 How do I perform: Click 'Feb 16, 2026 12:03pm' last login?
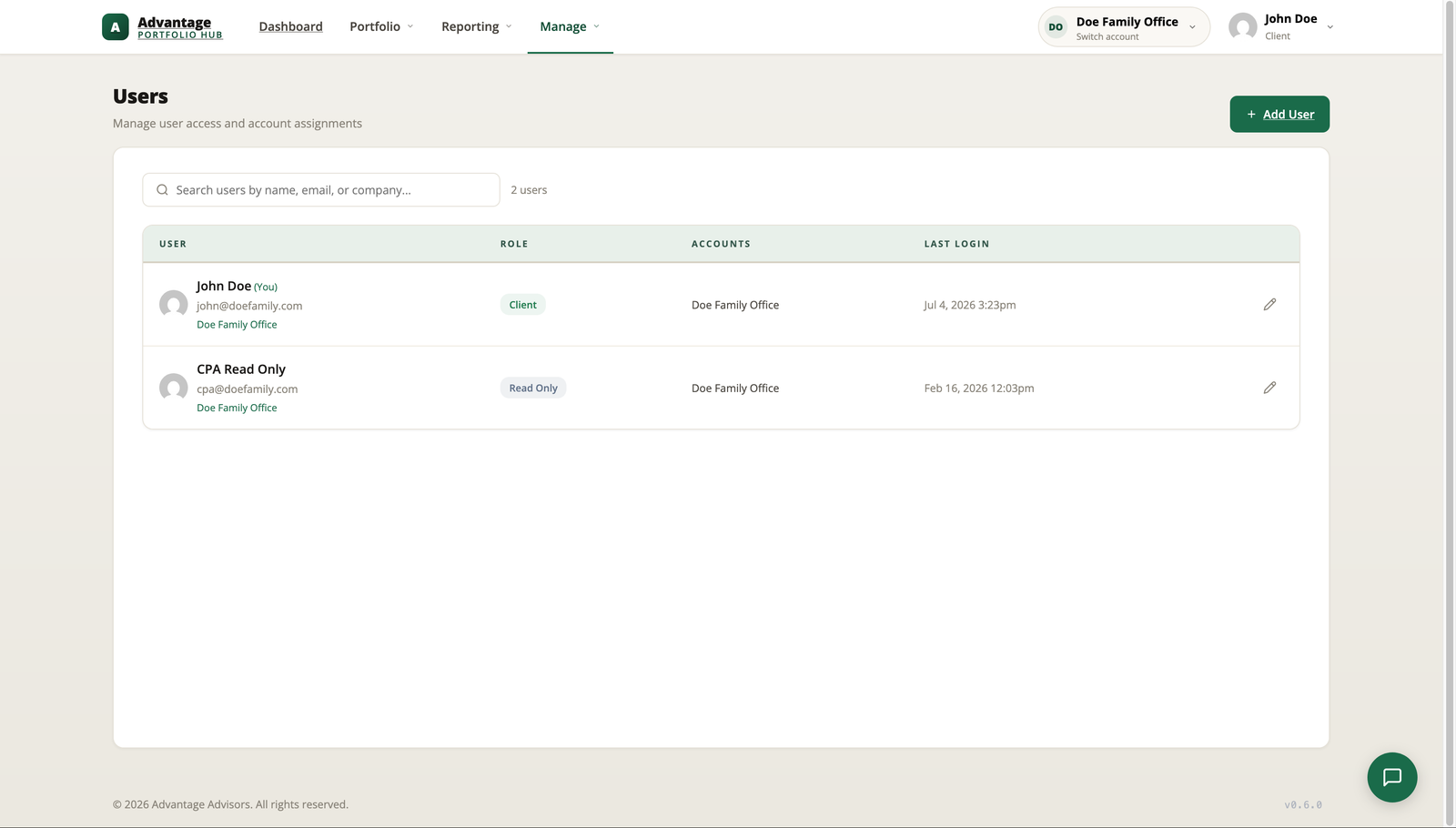(x=979, y=388)
